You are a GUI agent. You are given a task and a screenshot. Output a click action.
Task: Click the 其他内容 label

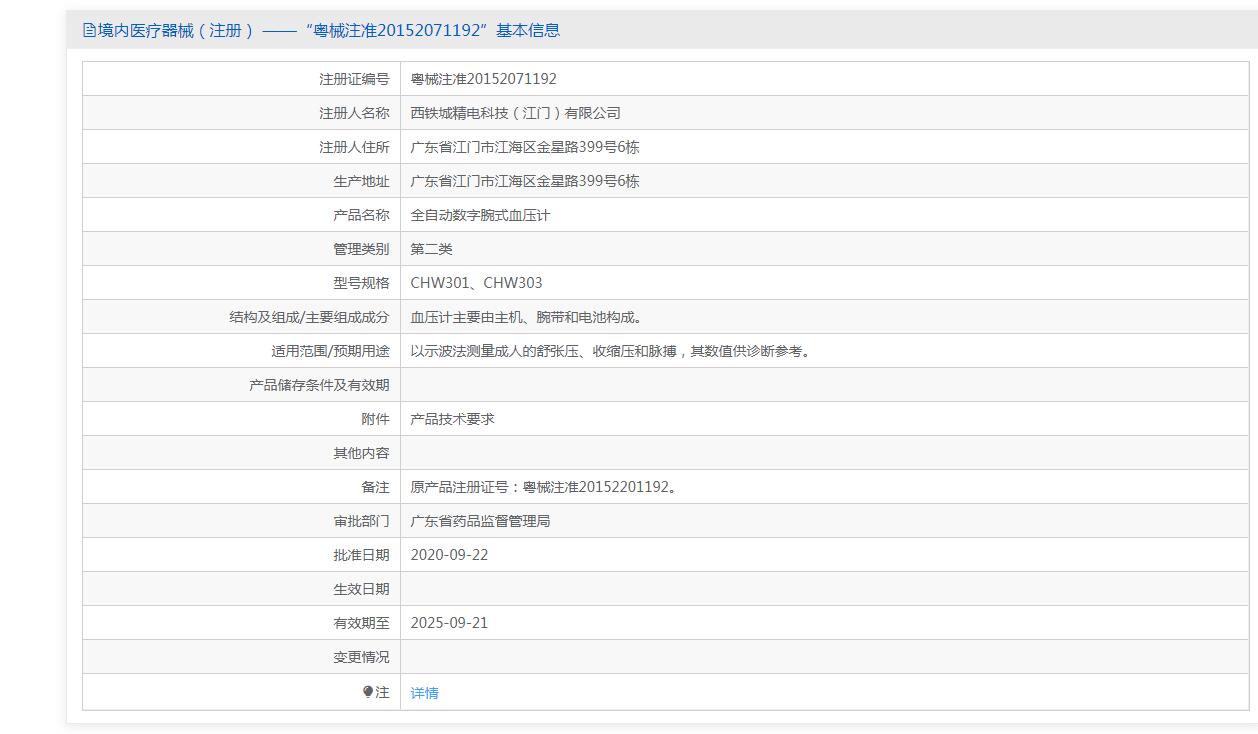pos(361,453)
